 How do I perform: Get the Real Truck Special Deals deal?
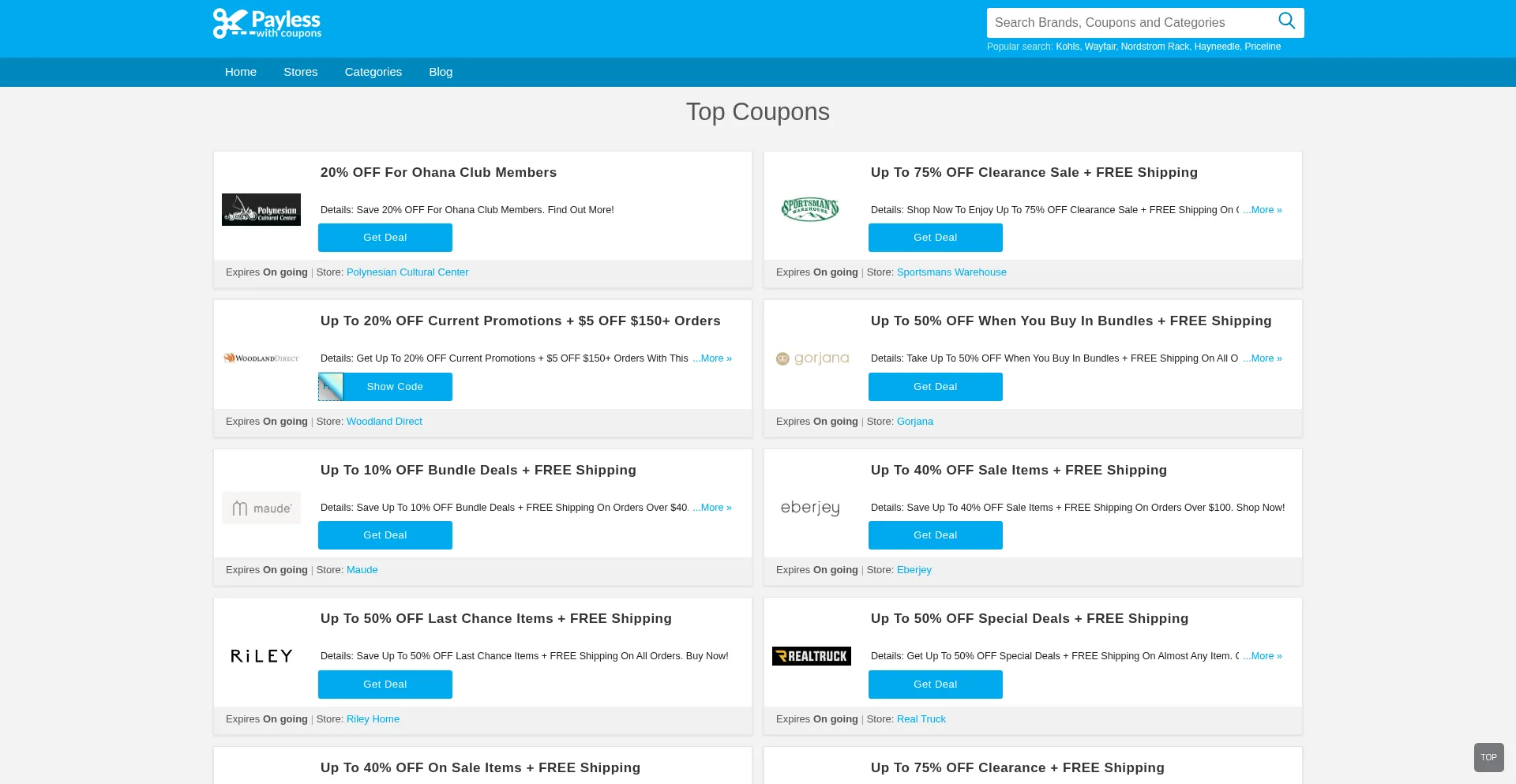[936, 685]
